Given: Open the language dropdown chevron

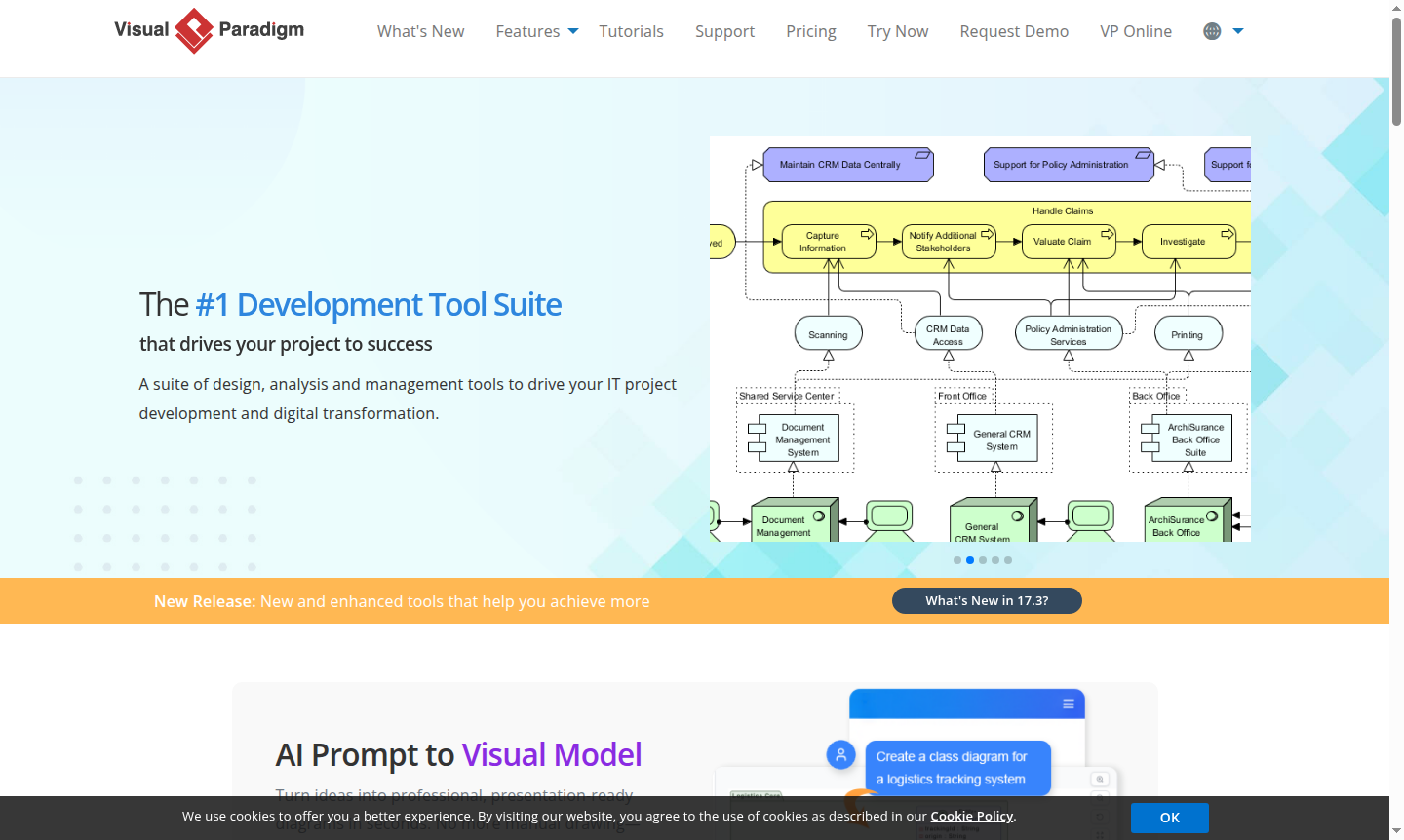Looking at the screenshot, I should pos(1236,30).
